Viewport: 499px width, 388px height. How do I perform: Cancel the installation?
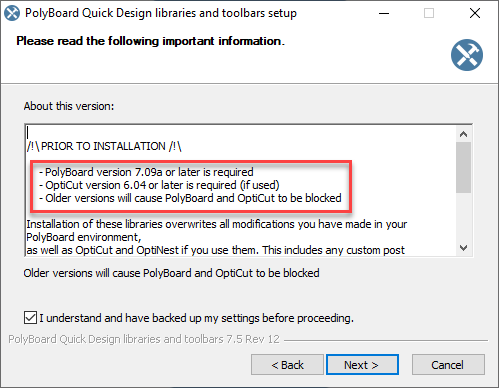click(x=448, y=365)
